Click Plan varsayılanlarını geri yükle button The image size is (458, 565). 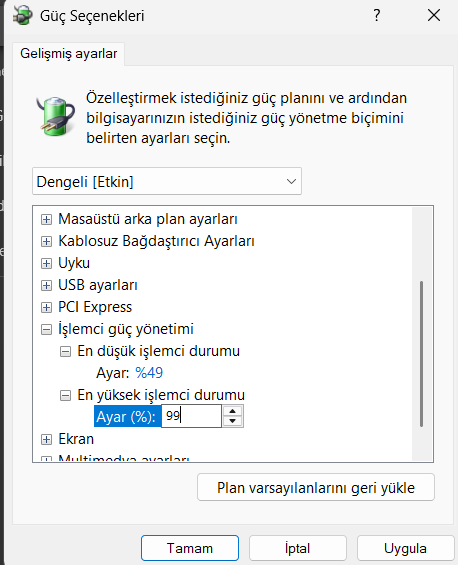tap(316, 487)
